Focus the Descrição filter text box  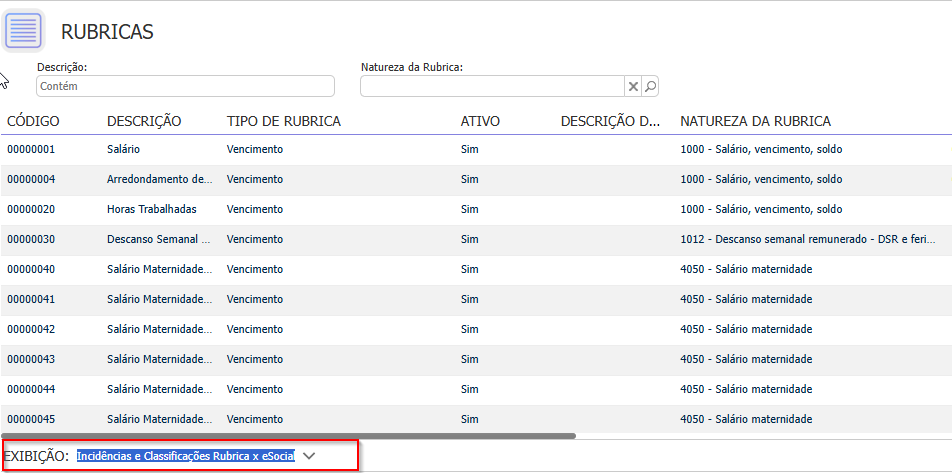[x=185, y=87]
